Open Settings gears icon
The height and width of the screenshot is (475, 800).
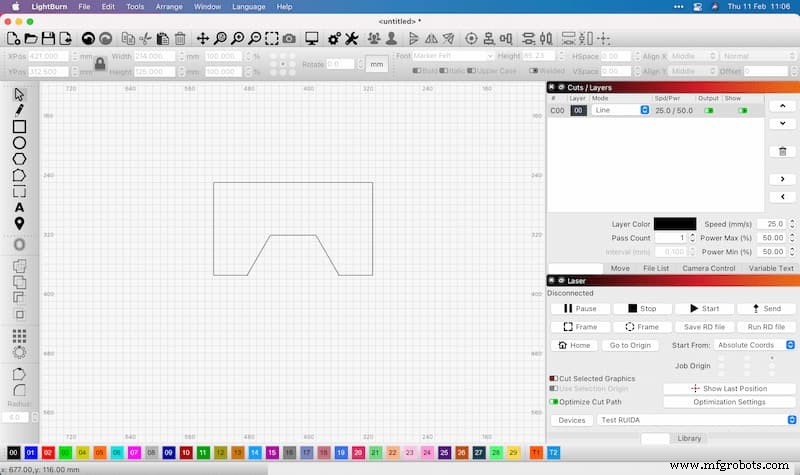point(334,39)
